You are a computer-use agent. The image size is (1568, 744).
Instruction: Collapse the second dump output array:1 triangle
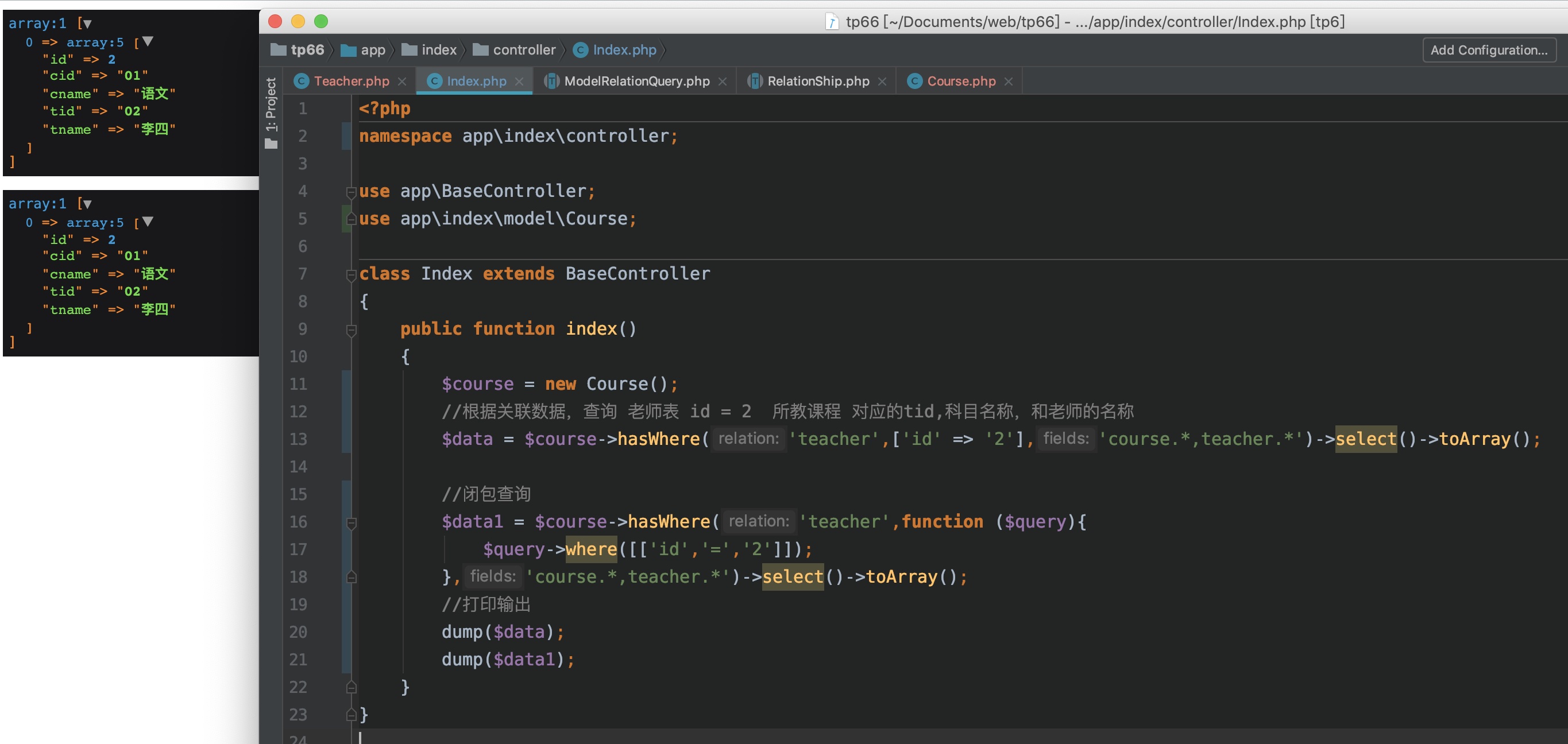point(87,204)
